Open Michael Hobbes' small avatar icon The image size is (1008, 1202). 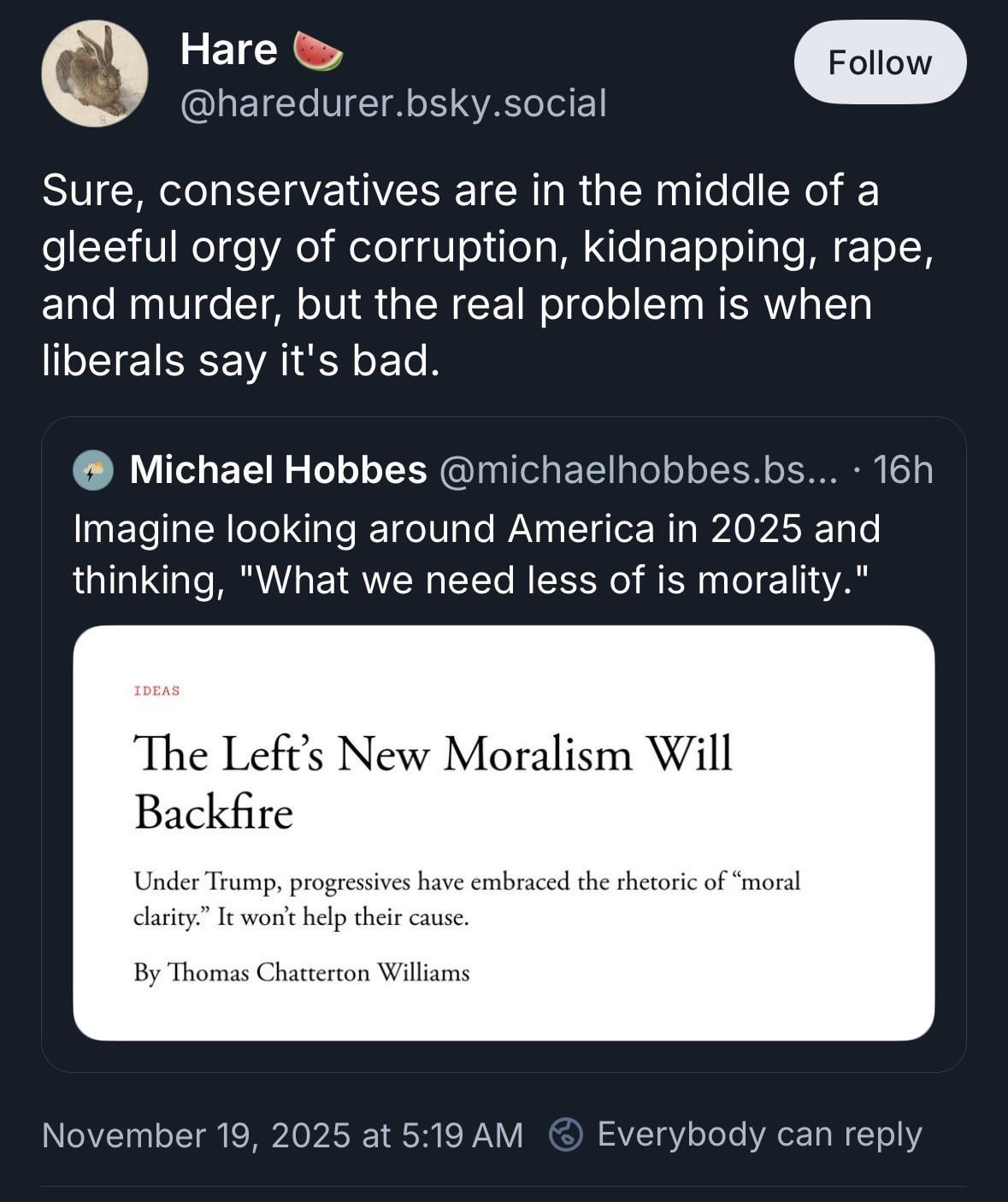coord(93,470)
